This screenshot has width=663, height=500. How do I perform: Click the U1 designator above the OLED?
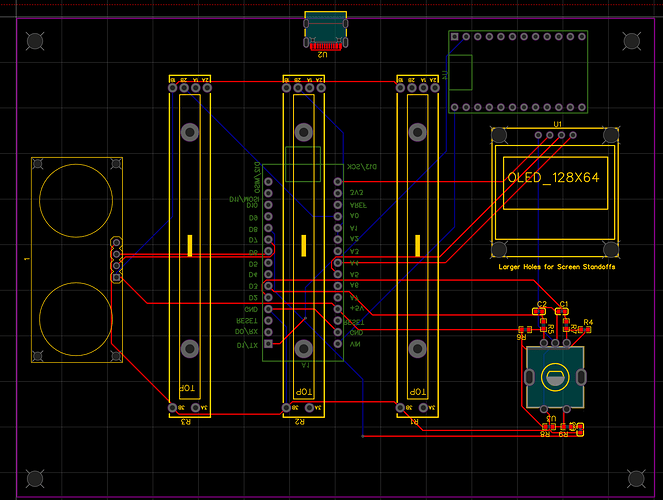tap(558, 124)
